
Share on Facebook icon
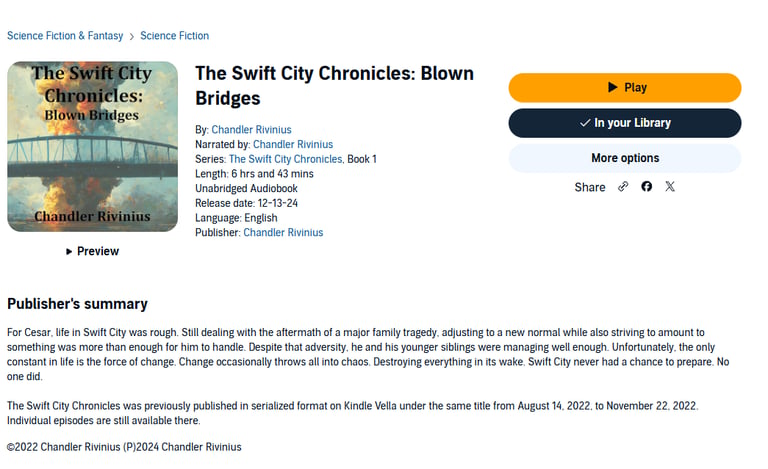click(647, 187)
